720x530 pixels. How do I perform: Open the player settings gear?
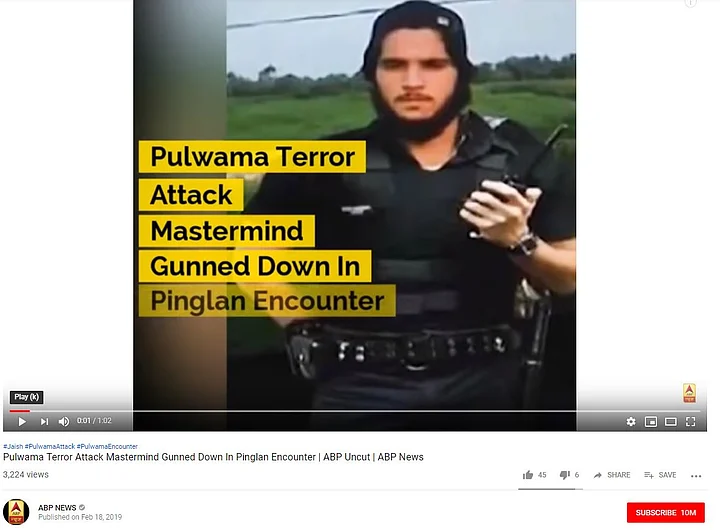pos(631,421)
